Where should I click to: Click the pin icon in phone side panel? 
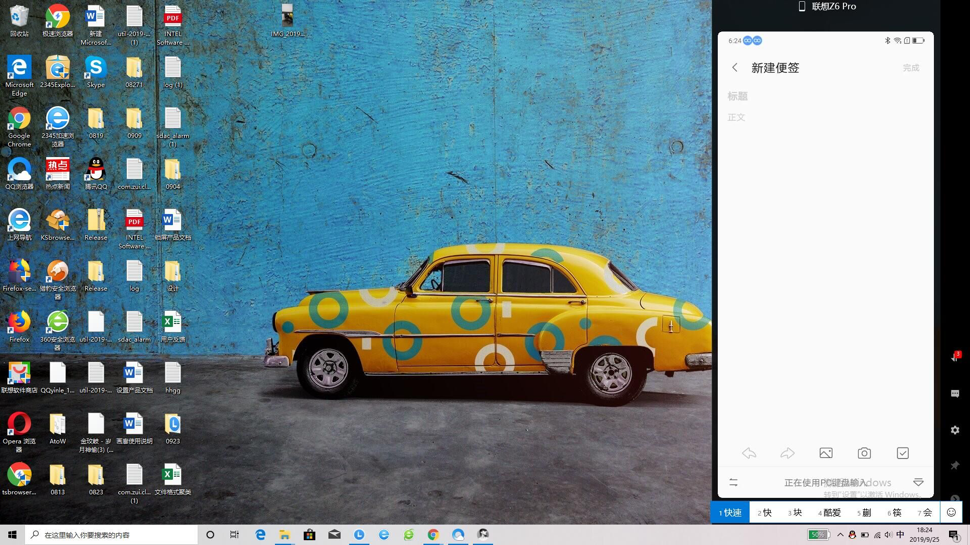click(x=955, y=466)
